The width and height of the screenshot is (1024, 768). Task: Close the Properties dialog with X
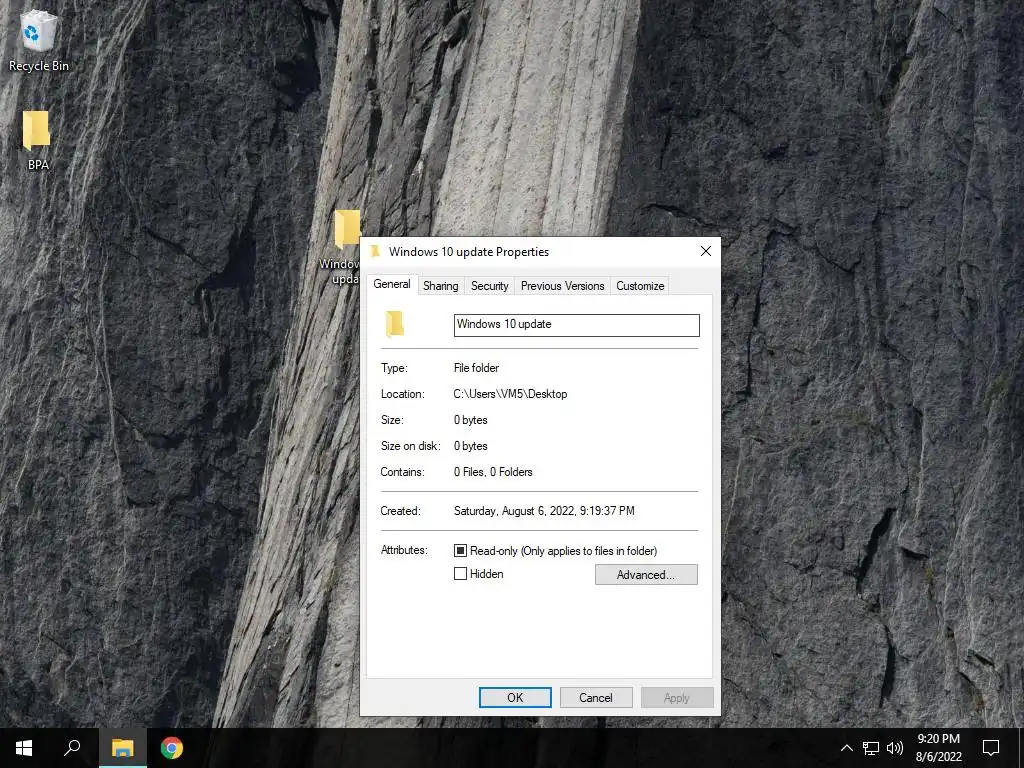click(705, 251)
